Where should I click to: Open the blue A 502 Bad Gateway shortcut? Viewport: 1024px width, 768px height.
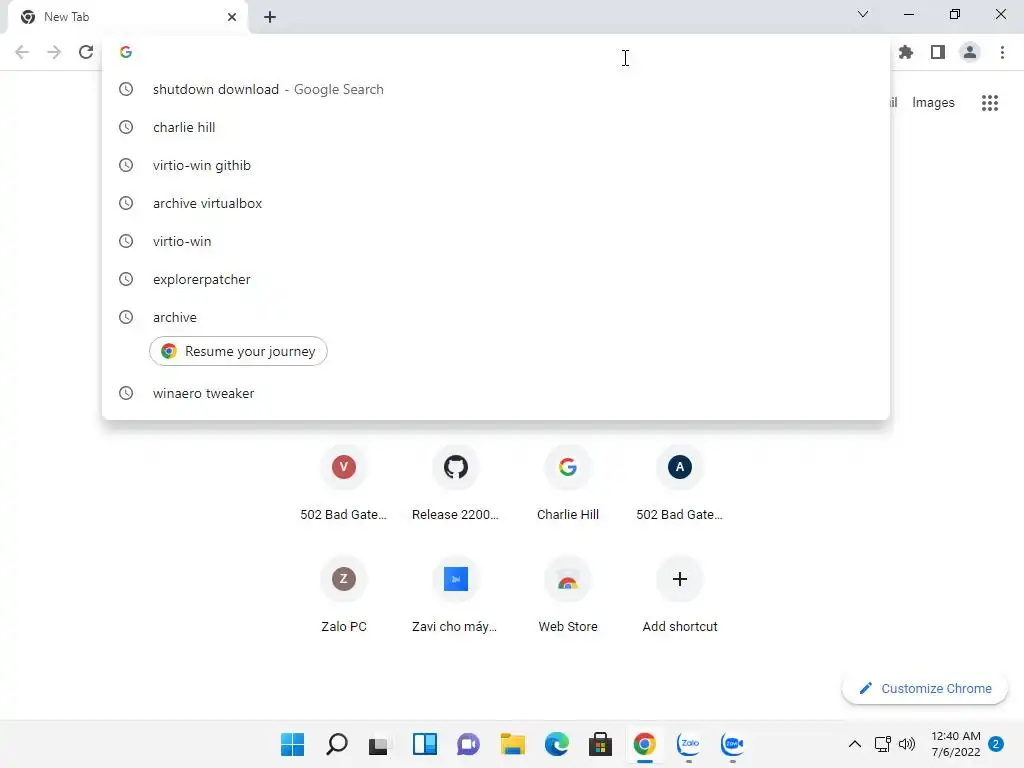coord(680,484)
